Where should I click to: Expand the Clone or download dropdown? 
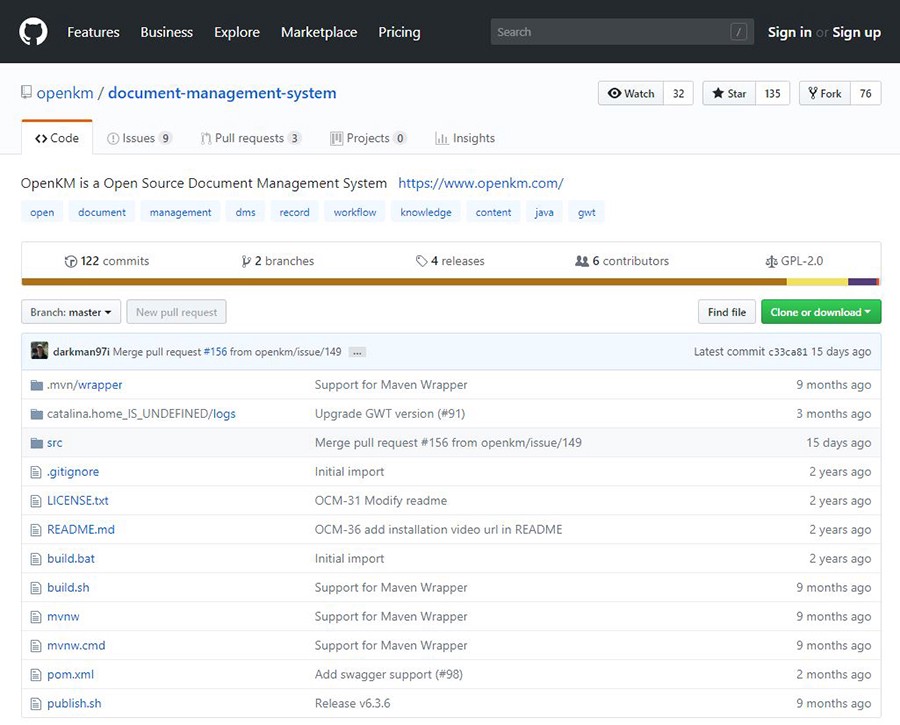pos(820,313)
